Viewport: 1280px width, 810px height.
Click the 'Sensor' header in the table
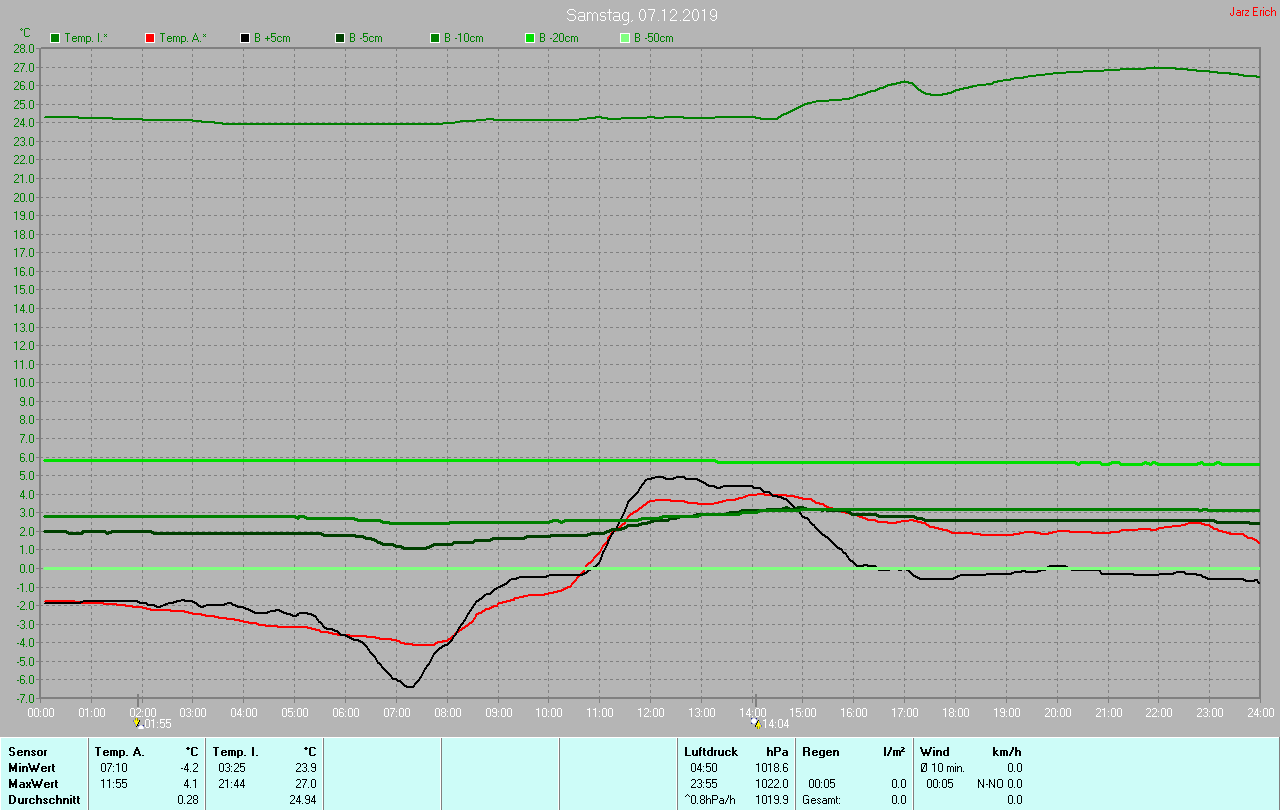point(26,751)
